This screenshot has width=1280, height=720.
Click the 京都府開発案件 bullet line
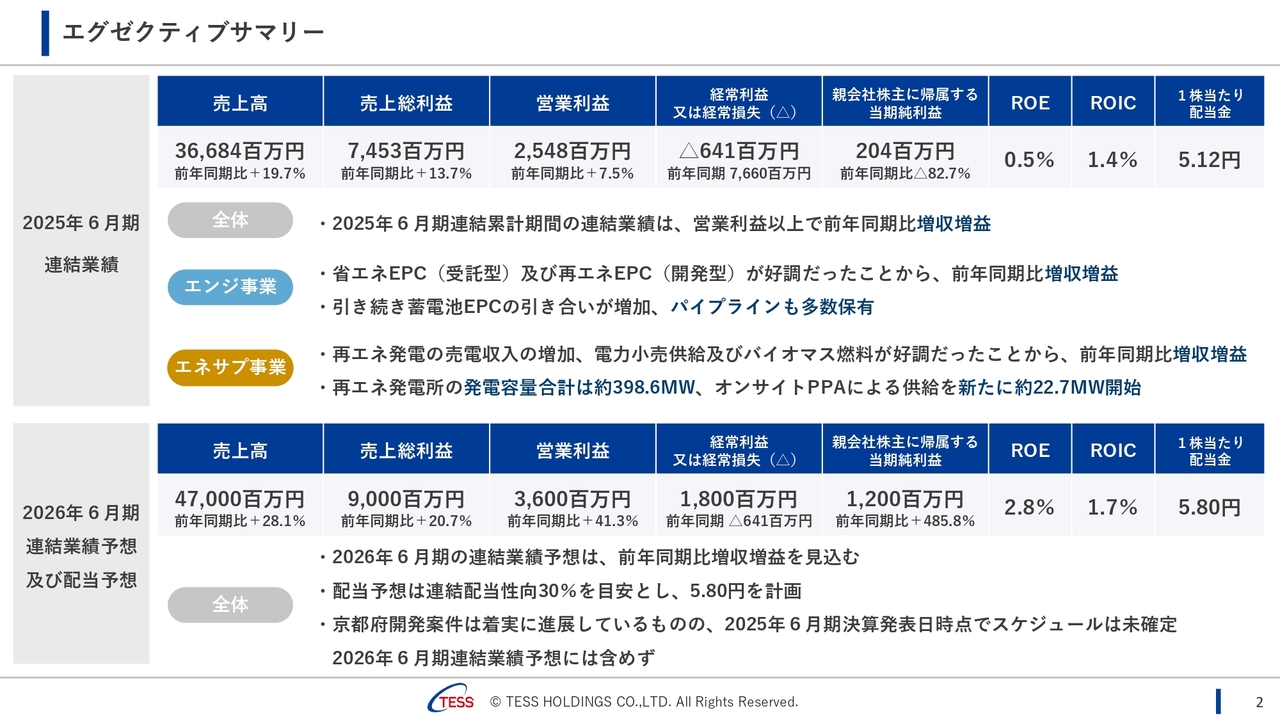click(x=747, y=624)
